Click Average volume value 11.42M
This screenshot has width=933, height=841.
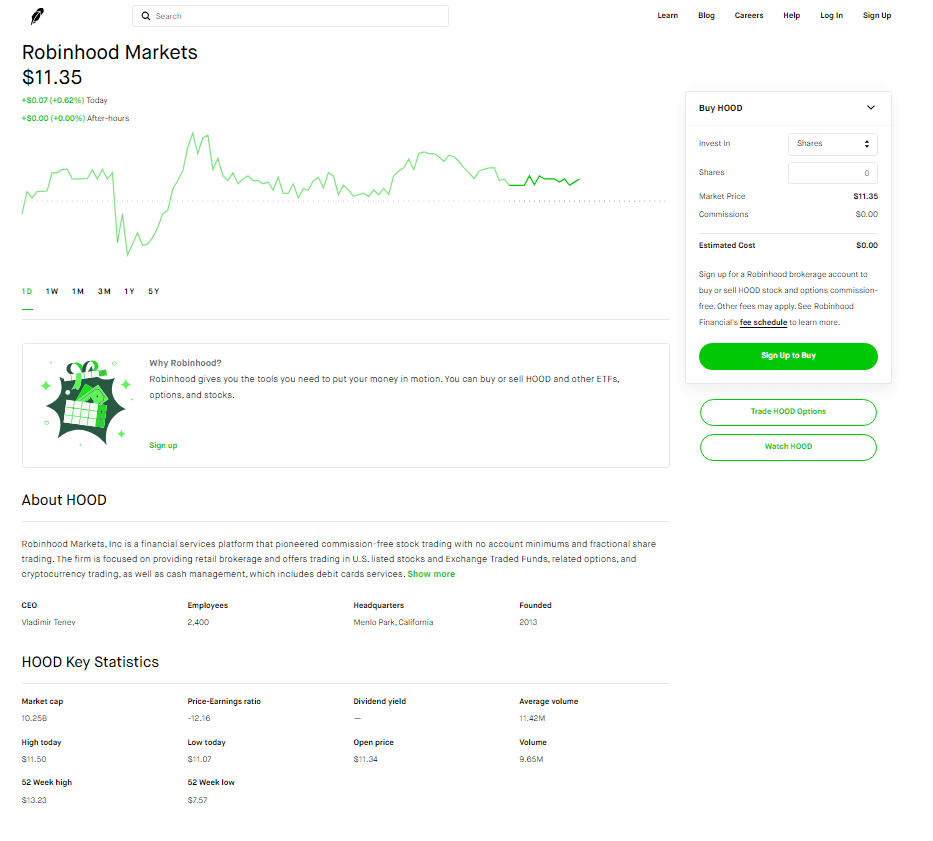point(532,718)
